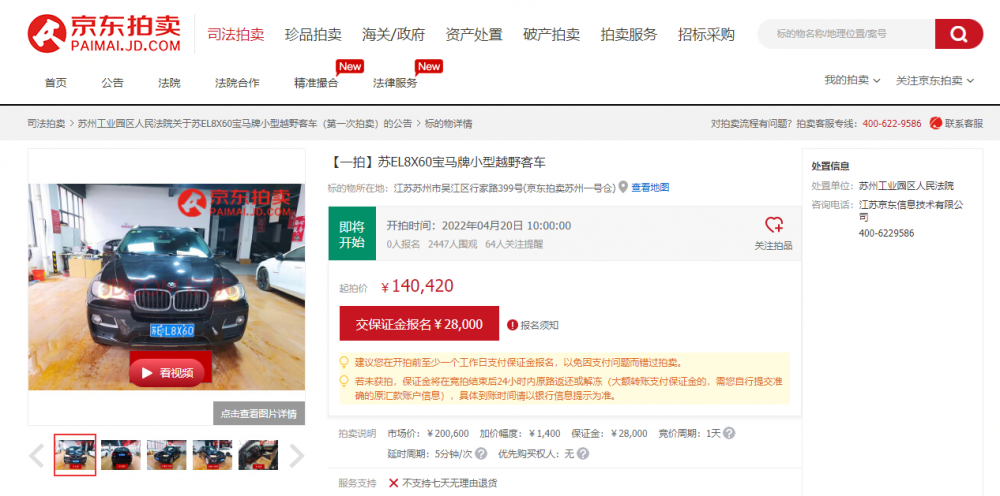This screenshot has height=496, width=1000.
Task: Open the 招标采购 tab
Action: click(x=706, y=34)
